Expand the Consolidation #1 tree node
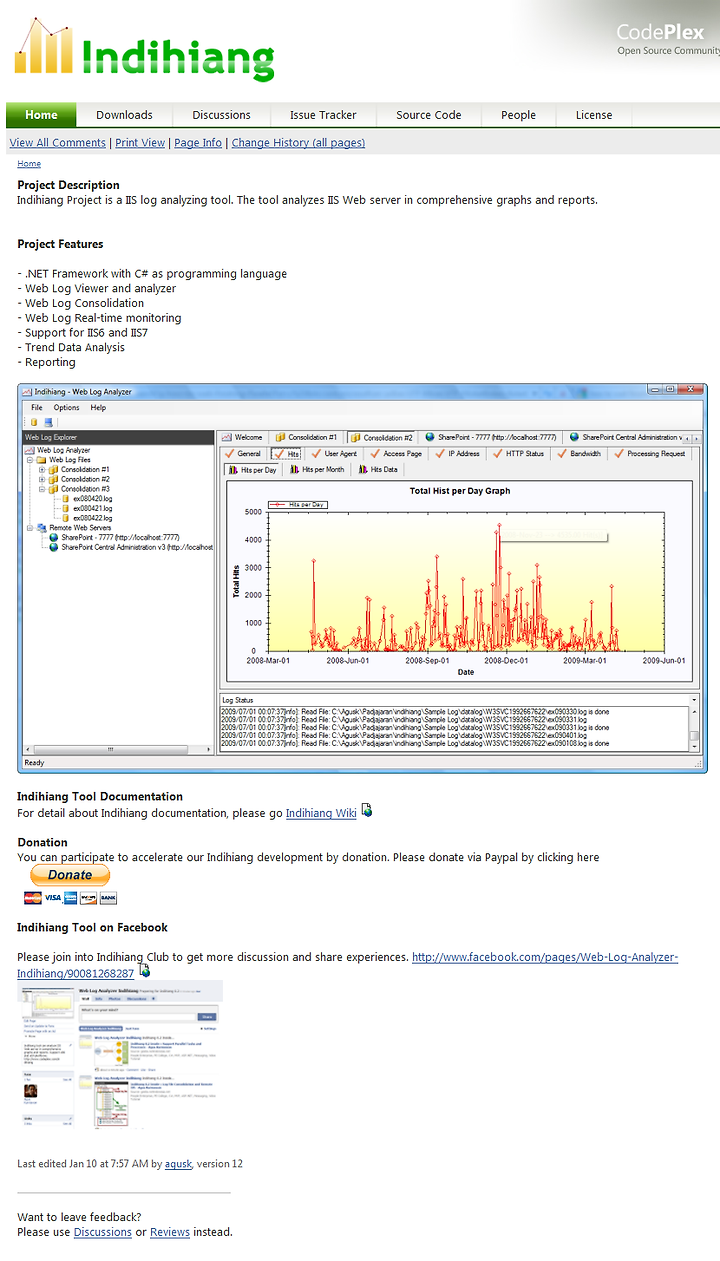 click(42, 470)
